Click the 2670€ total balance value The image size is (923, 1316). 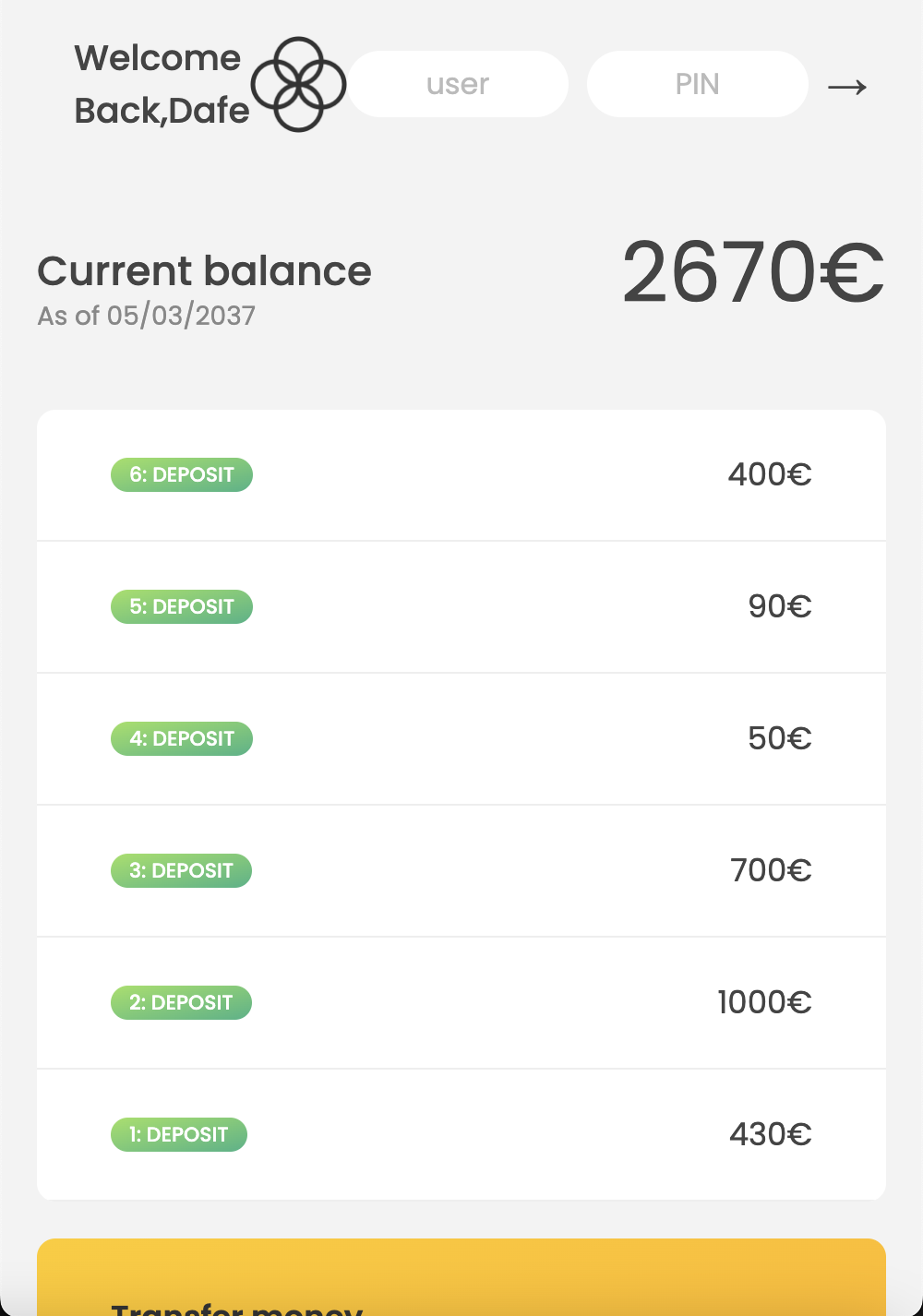click(x=753, y=272)
